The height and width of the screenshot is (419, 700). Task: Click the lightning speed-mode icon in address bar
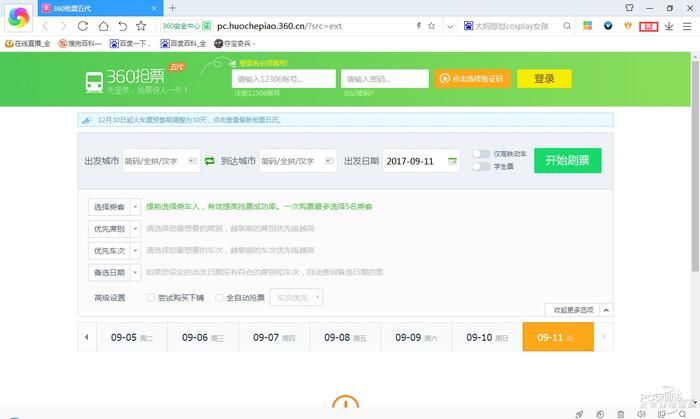tap(419, 26)
